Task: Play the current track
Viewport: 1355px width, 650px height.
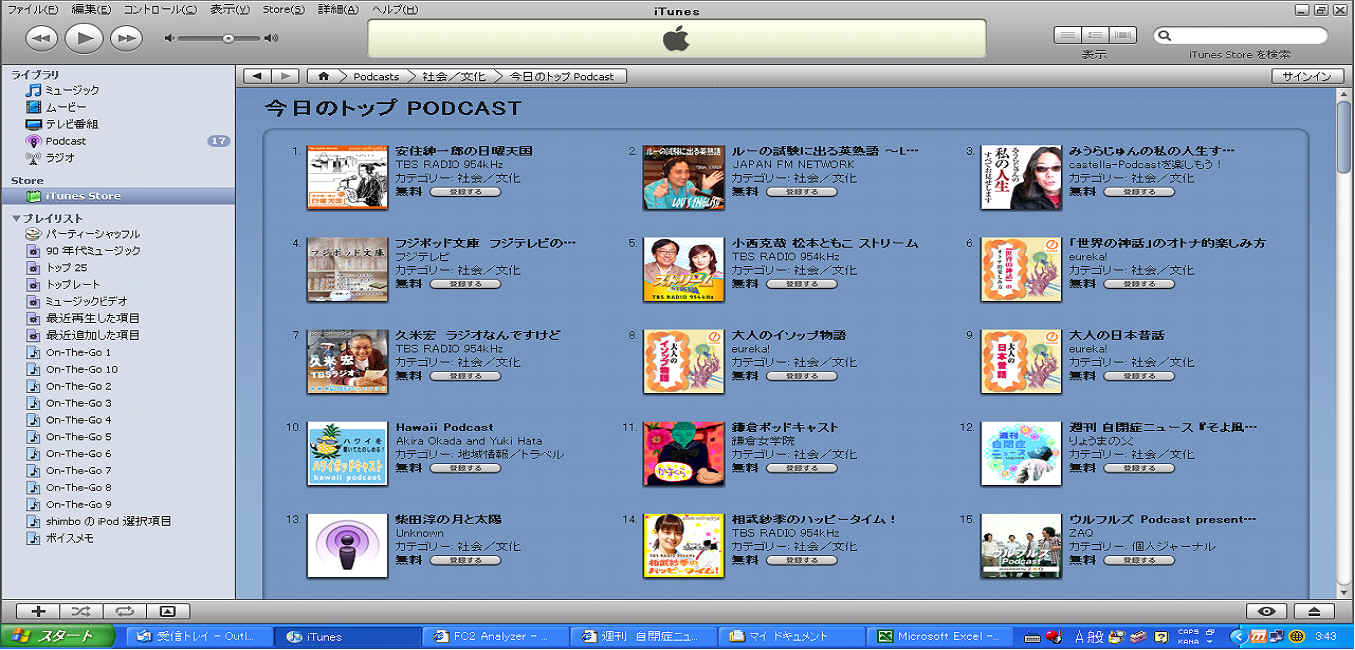Action: pyautogui.click(x=84, y=38)
